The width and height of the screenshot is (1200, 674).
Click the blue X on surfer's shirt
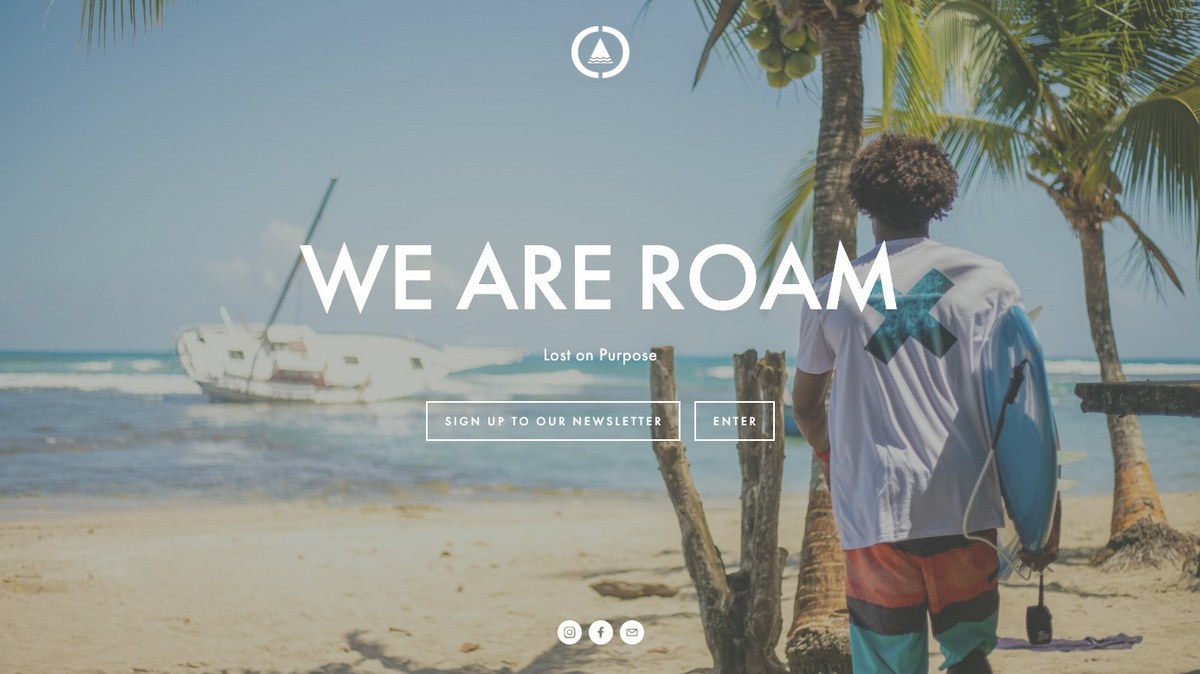pyautogui.click(x=910, y=316)
